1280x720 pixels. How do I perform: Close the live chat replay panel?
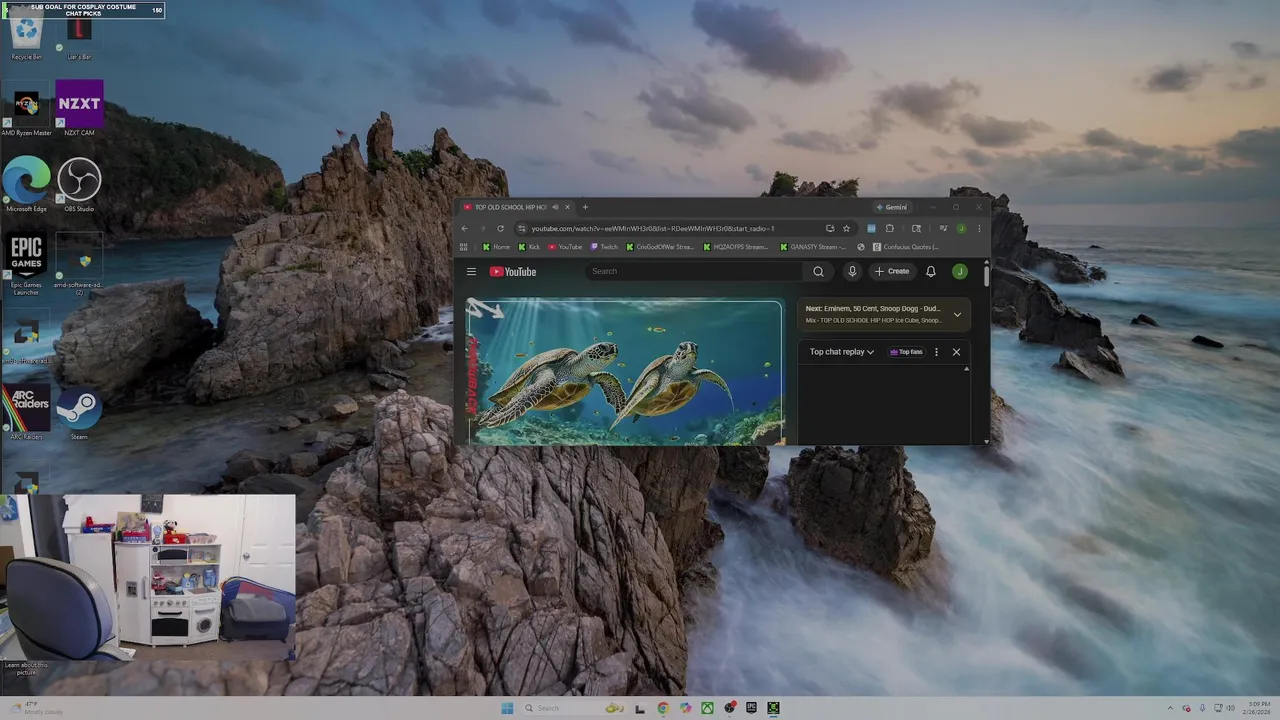(x=956, y=352)
